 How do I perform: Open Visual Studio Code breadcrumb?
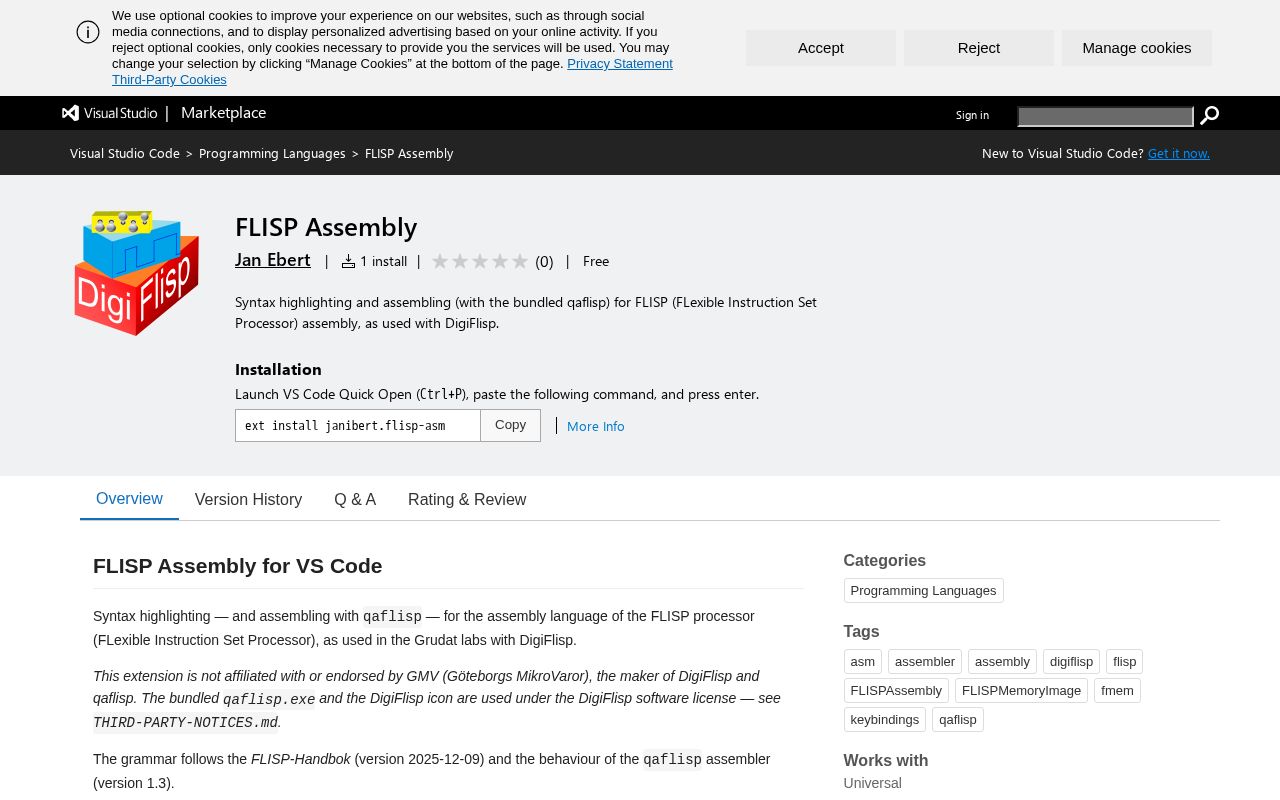pos(125,153)
